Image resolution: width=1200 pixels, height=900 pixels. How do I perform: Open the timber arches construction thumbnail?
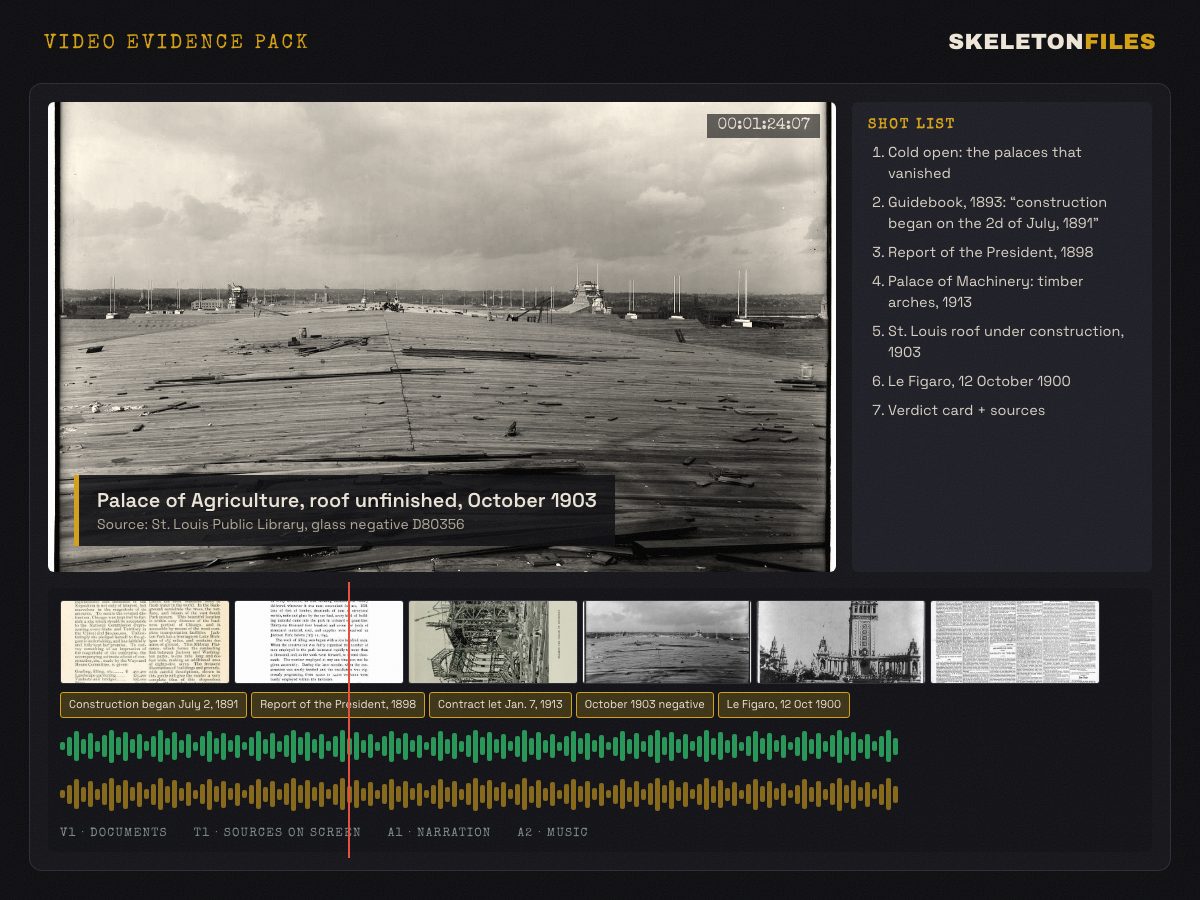(493, 642)
